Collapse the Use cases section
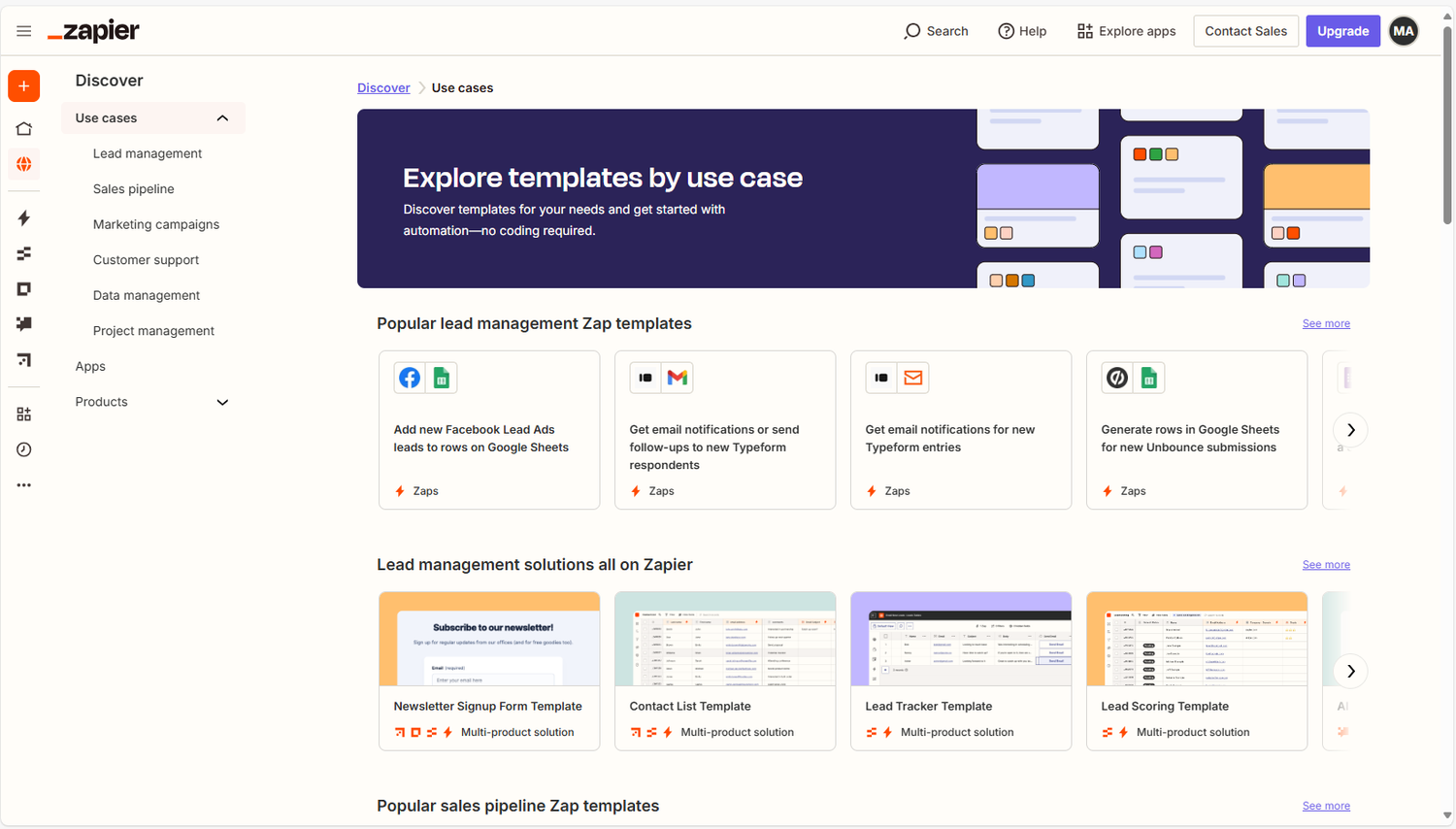1456x829 pixels. [x=222, y=118]
